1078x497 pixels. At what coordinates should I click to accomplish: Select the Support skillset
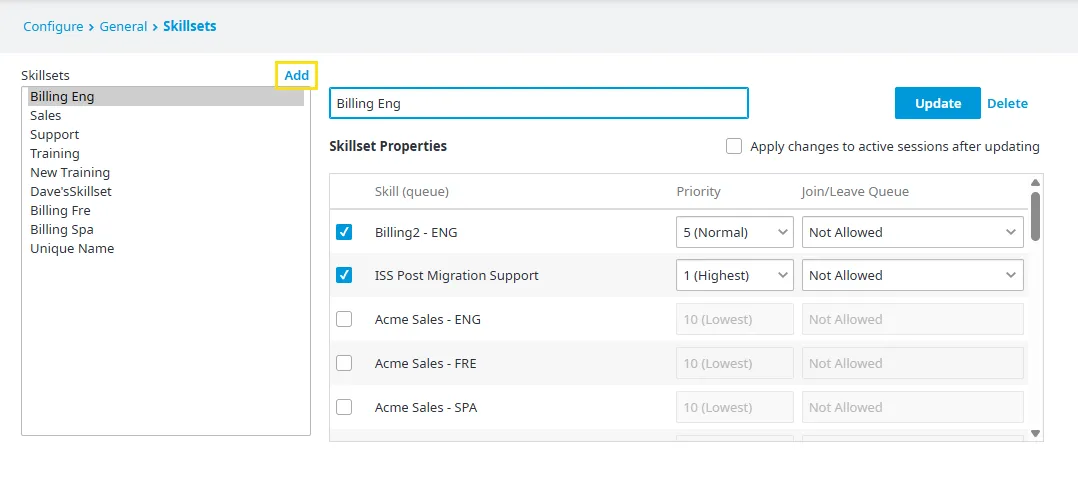(166, 135)
